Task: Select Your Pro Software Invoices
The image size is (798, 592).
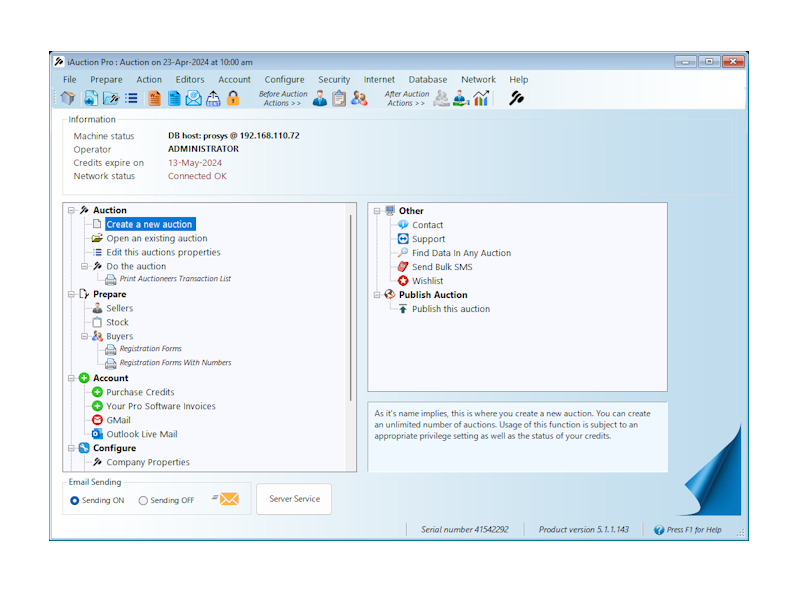Action: click(x=161, y=406)
